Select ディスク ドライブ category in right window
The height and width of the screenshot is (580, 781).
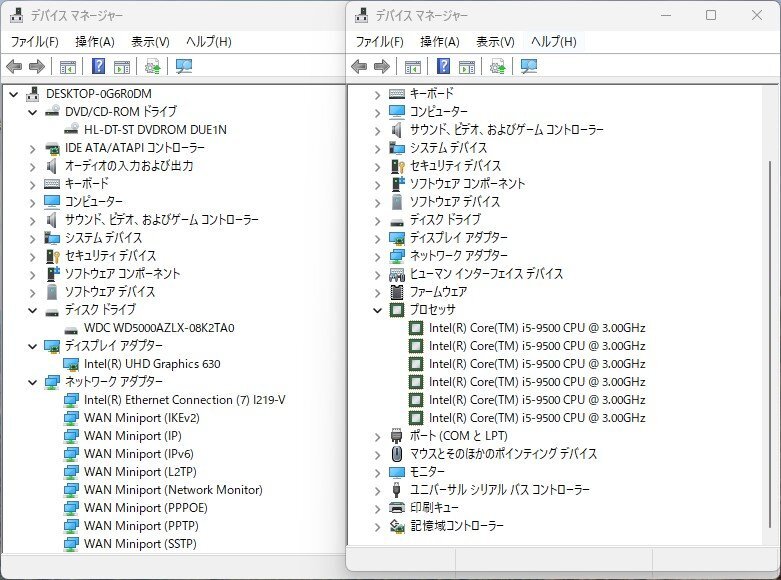pyautogui.click(x=445, y=219)
